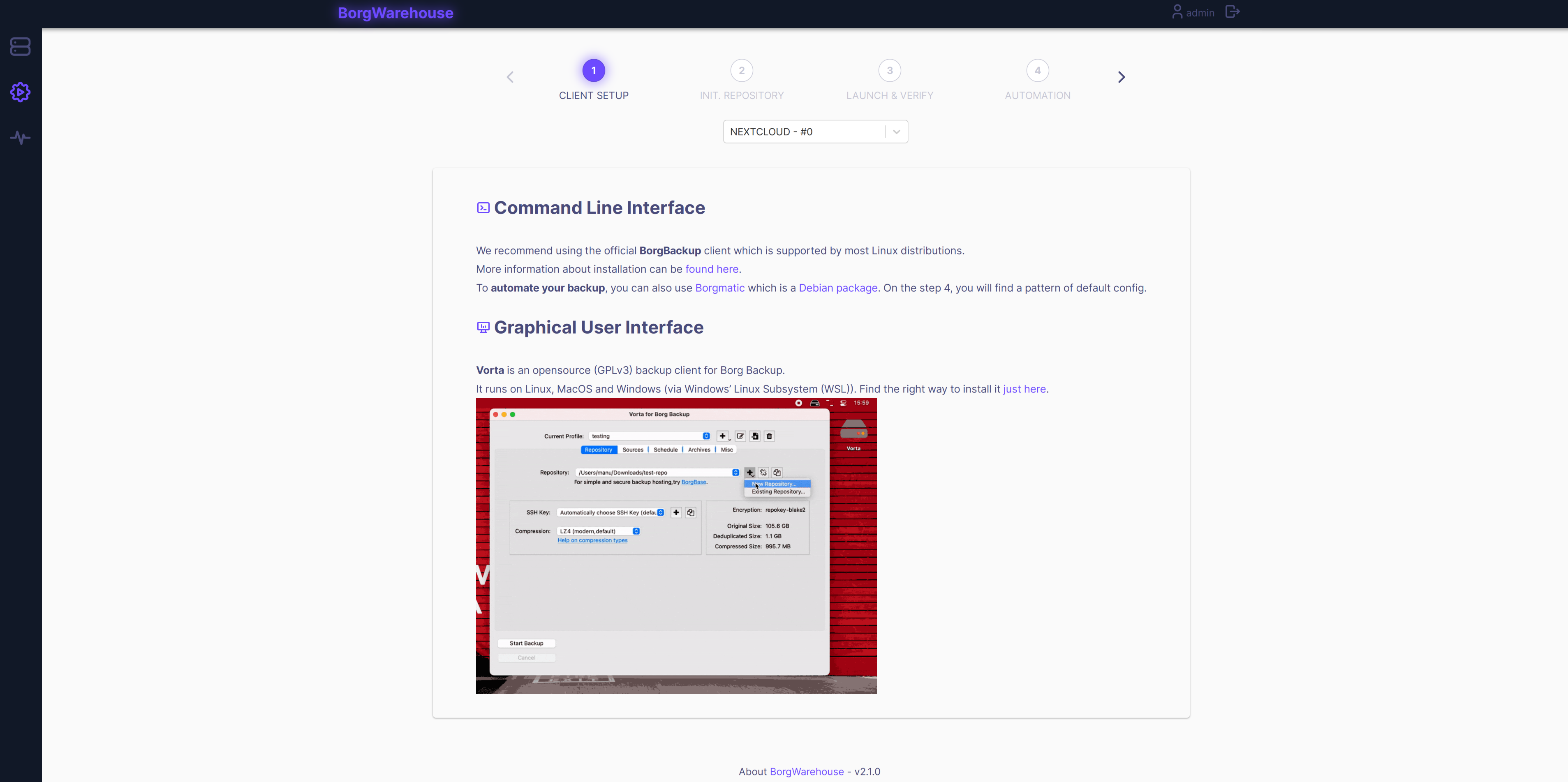The height and width of the screenshot is (782, 1568).
Task: Open the setup wizard gear icon
Action: click(20, 92)
